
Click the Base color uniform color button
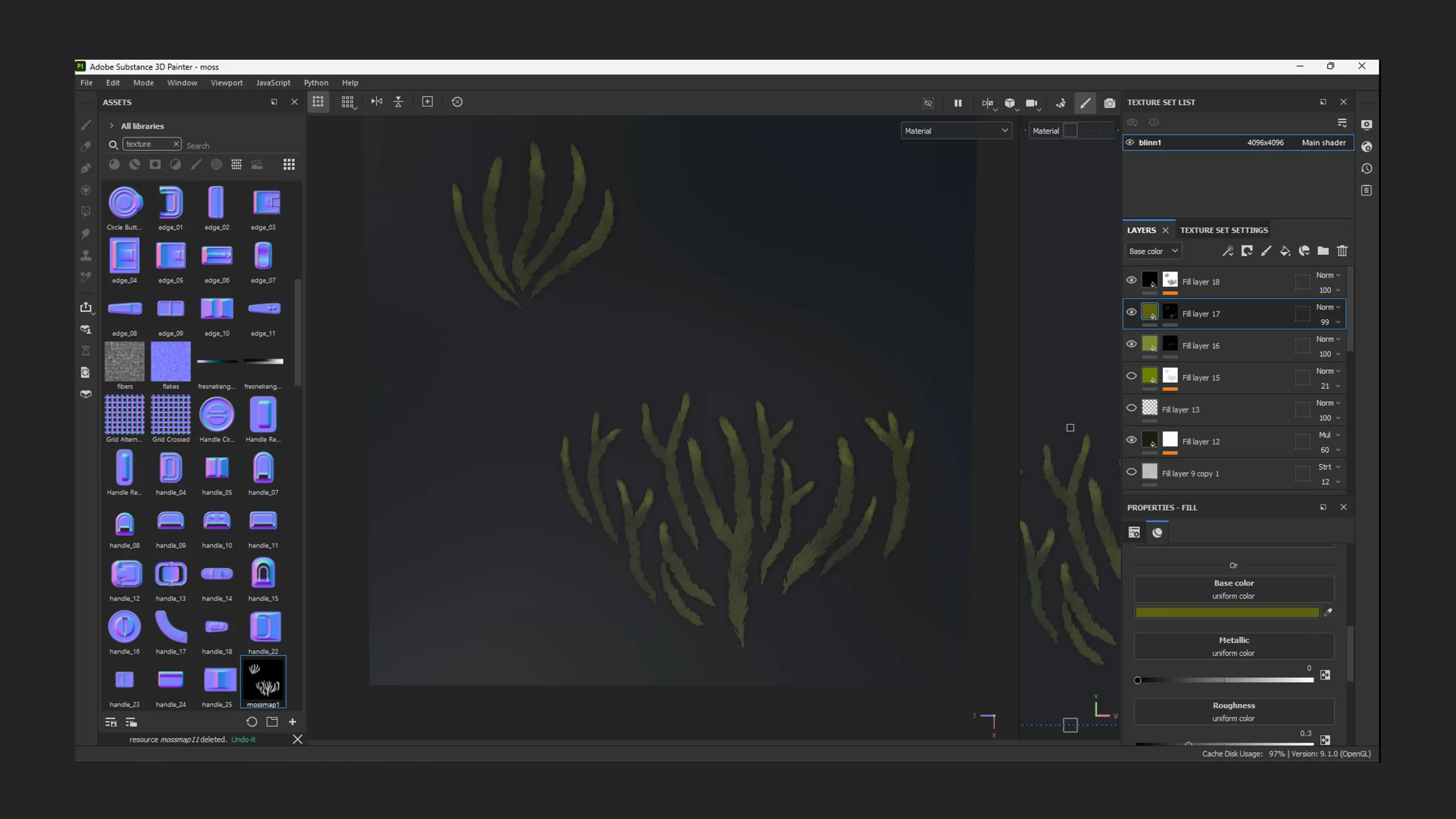pos(1234,589)
